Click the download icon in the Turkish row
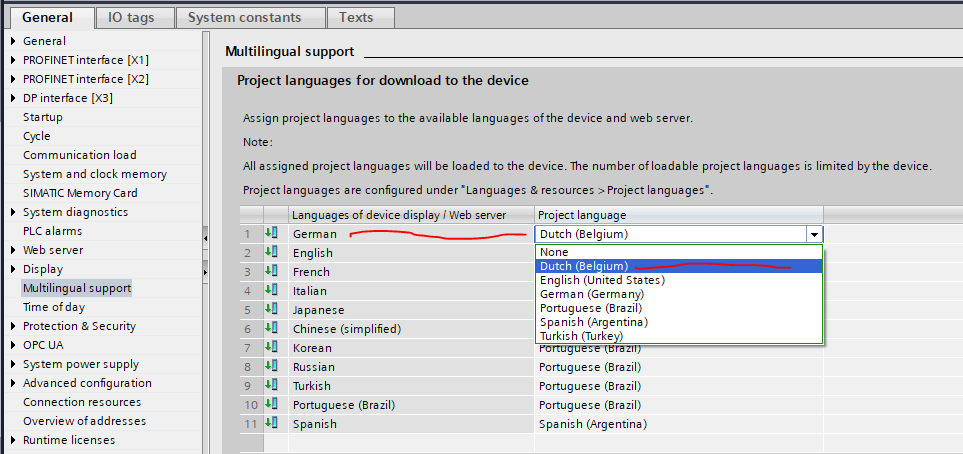 click(x=272, y=386)
